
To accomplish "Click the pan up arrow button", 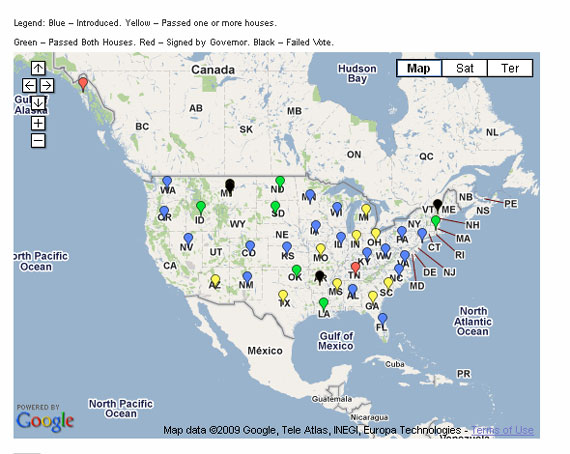I will pyautogui.click(x=38, y=68).
